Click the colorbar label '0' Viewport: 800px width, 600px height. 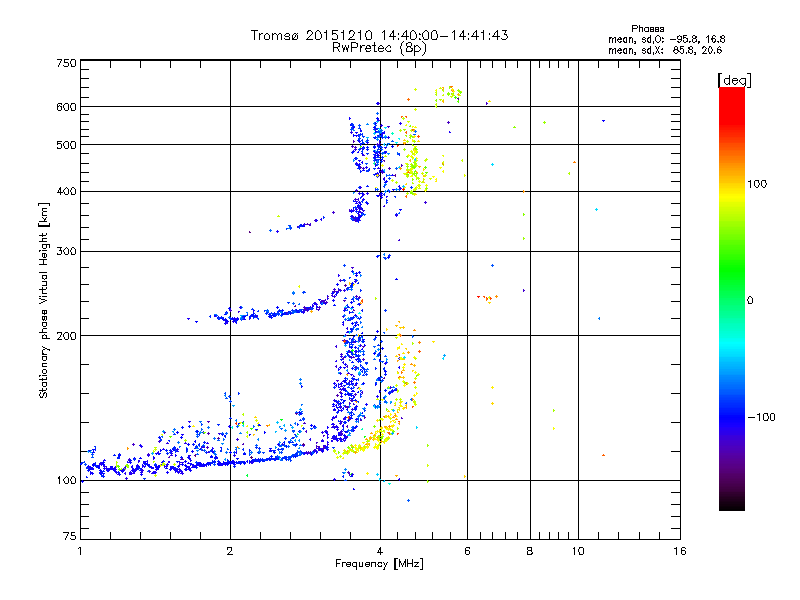[750, 300]
